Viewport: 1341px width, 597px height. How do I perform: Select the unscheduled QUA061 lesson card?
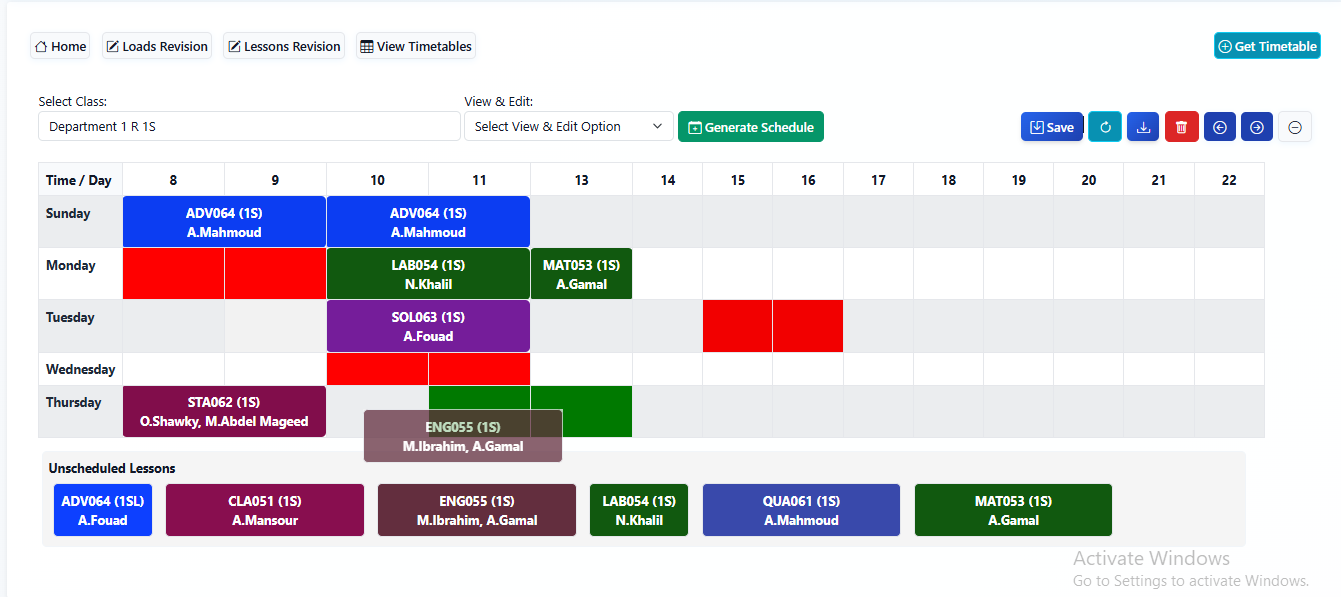(x=801, y=510)
